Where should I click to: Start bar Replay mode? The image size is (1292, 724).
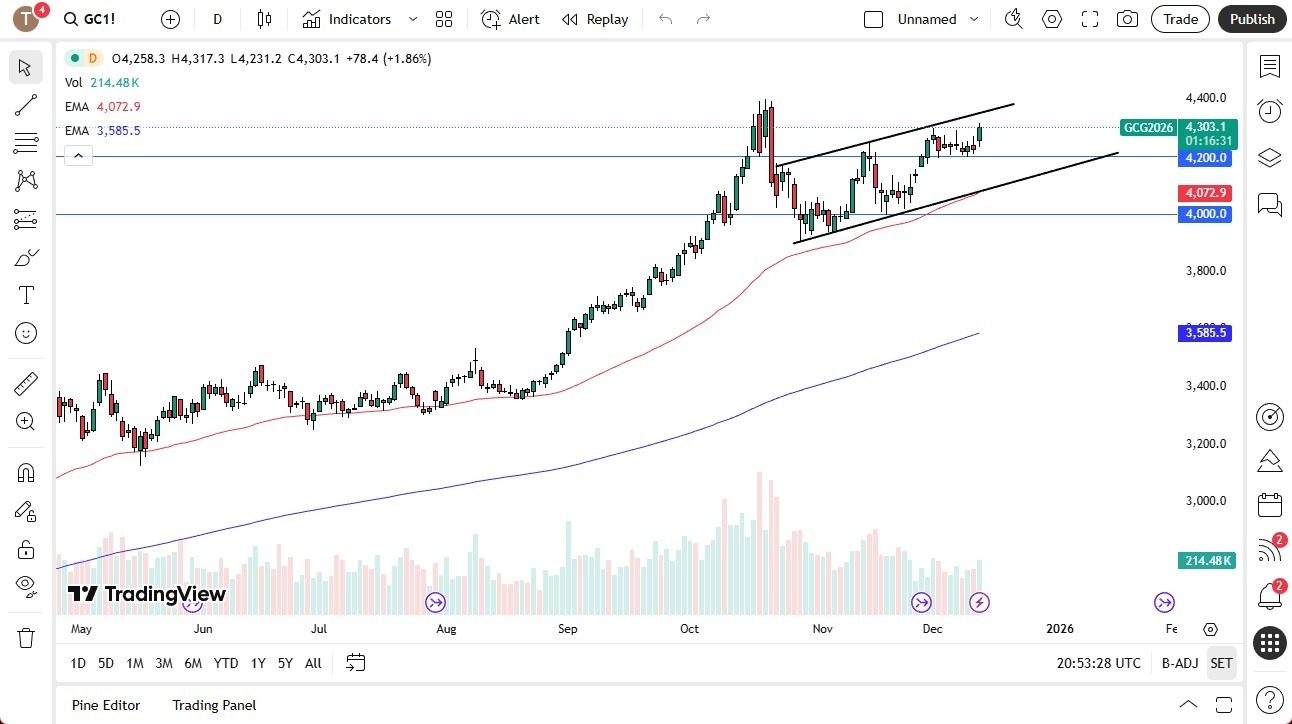click(595, 19)
